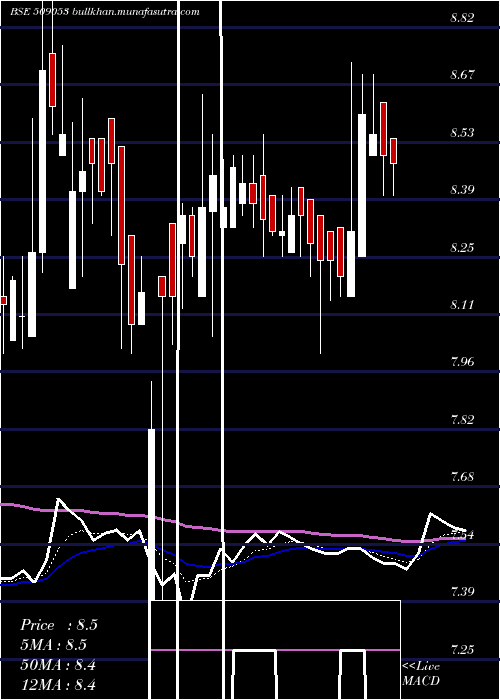Click the 7.96 price axis label
The width and height of the screenshot is (500, 700).
[462, 362]
